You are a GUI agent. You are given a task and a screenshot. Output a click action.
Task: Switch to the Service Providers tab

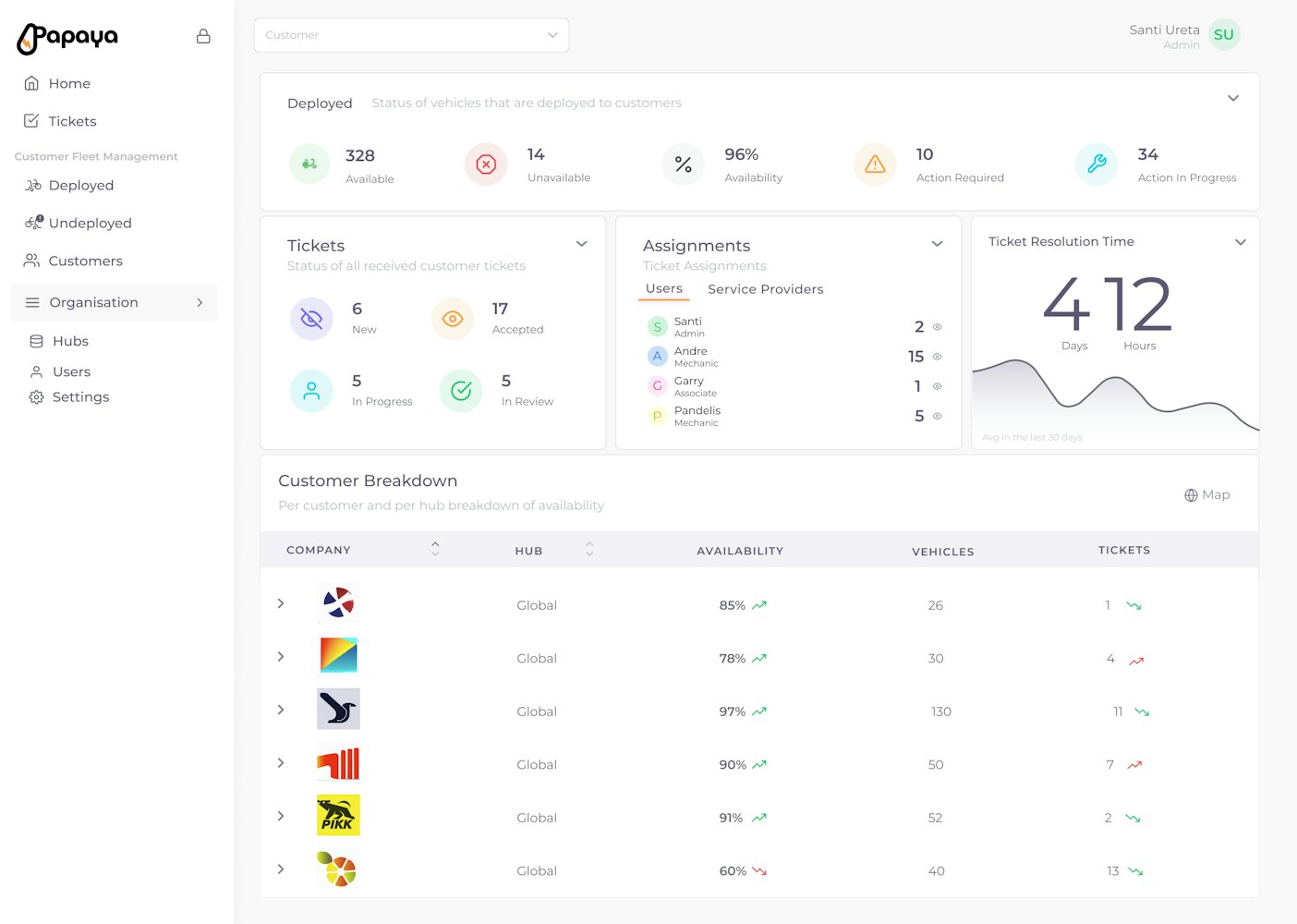[x=765, y=289]
